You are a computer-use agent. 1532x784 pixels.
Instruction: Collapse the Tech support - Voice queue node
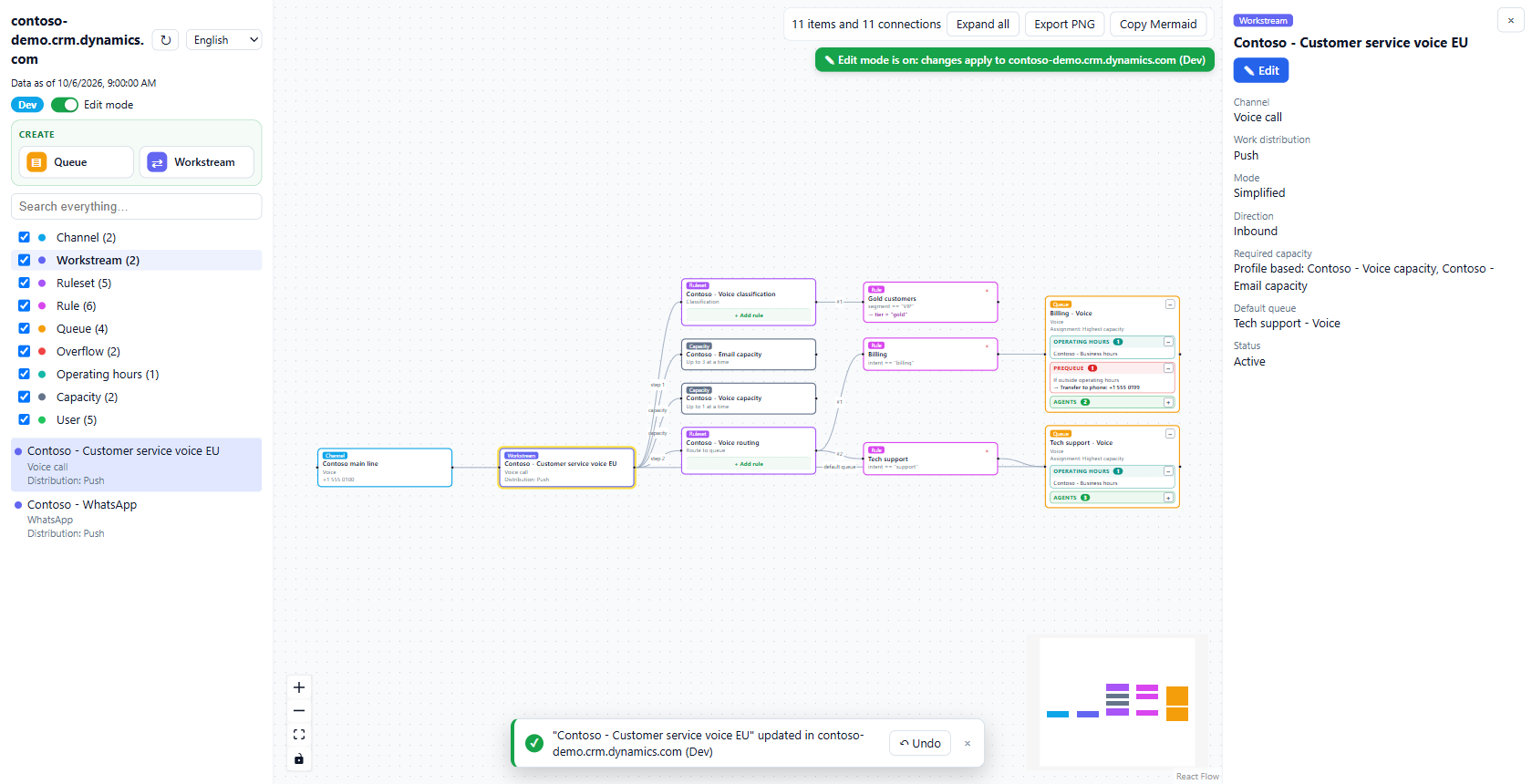point(1170,434)
